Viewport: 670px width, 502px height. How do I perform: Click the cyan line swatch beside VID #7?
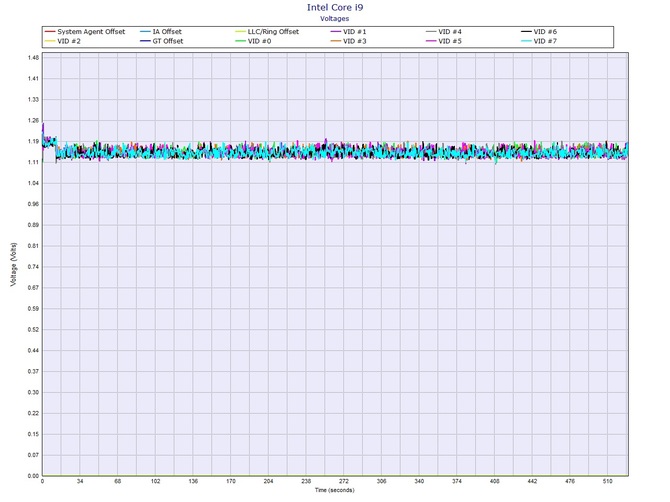pyautogui.click(x=526, y=41)
